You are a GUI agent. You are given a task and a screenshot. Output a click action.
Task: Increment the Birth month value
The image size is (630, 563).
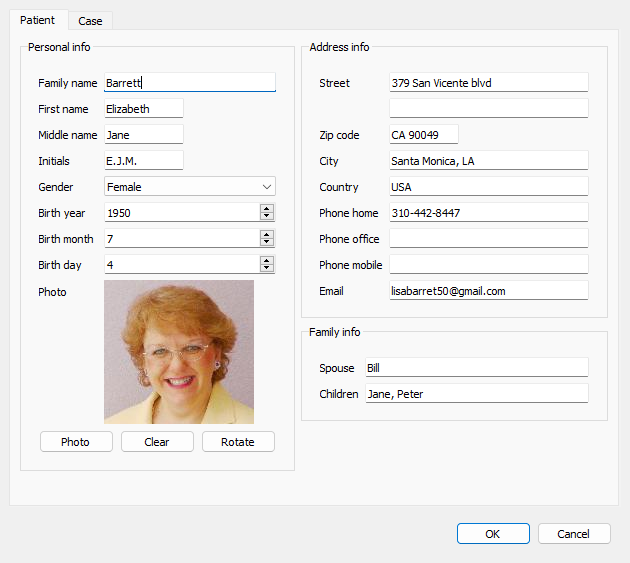pos(267,235)
